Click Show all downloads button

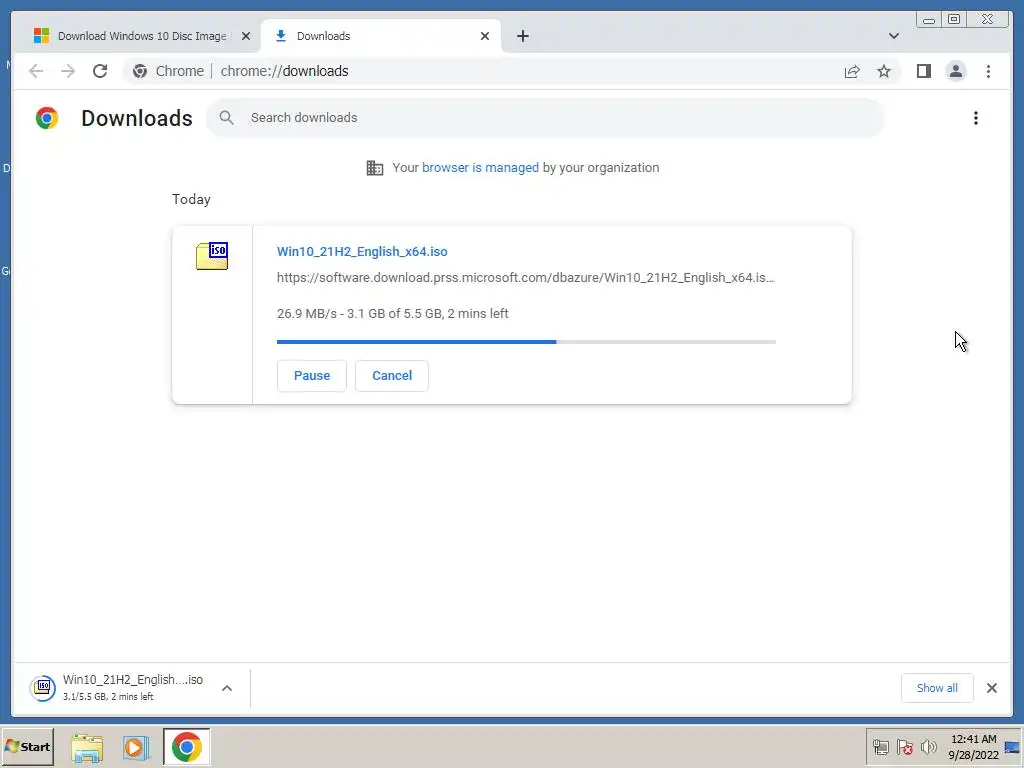937,688
